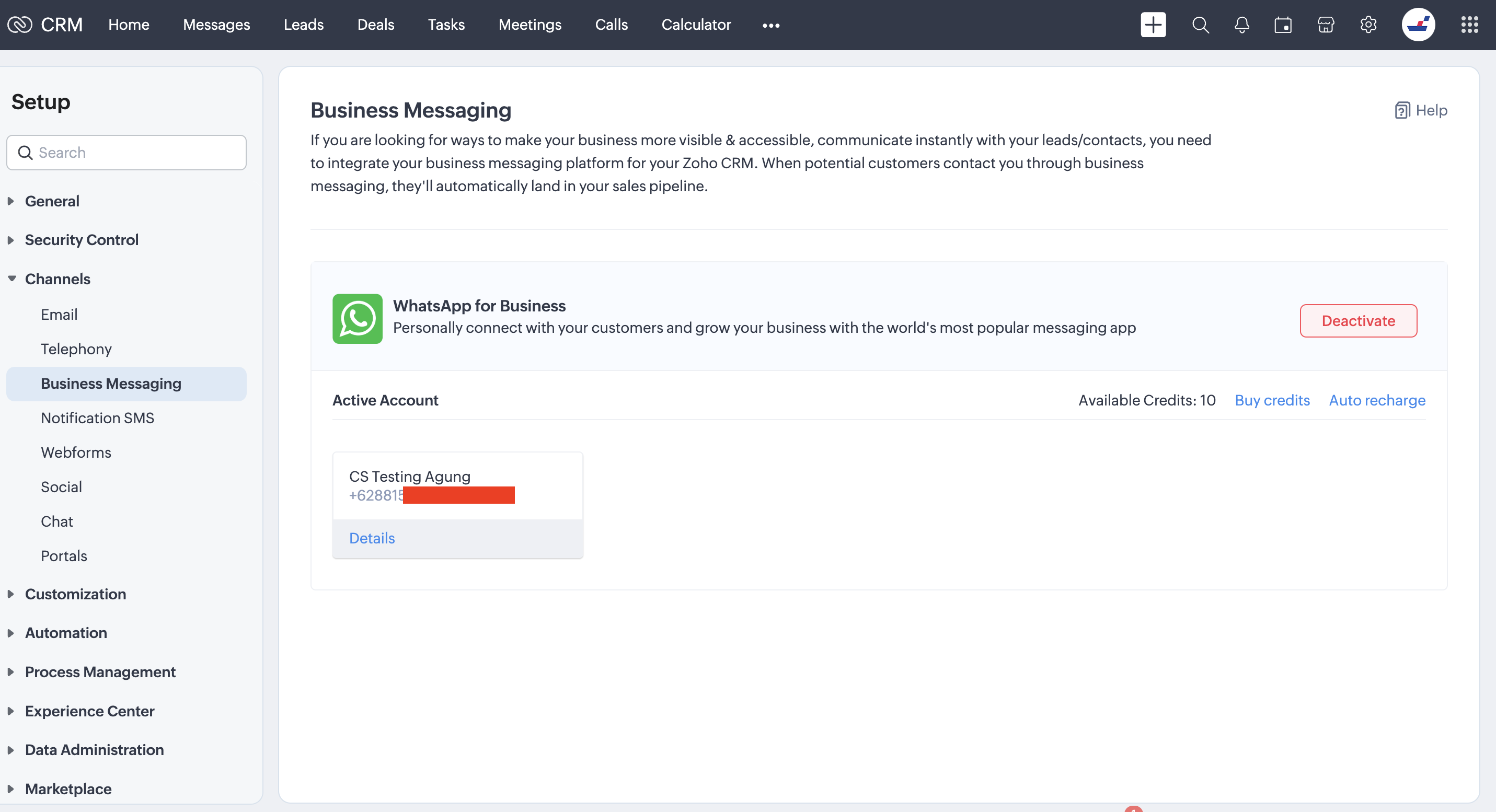
Task: Show more modules via ellipsis menu
Action: pyautogui.click(x=770, y=25)
